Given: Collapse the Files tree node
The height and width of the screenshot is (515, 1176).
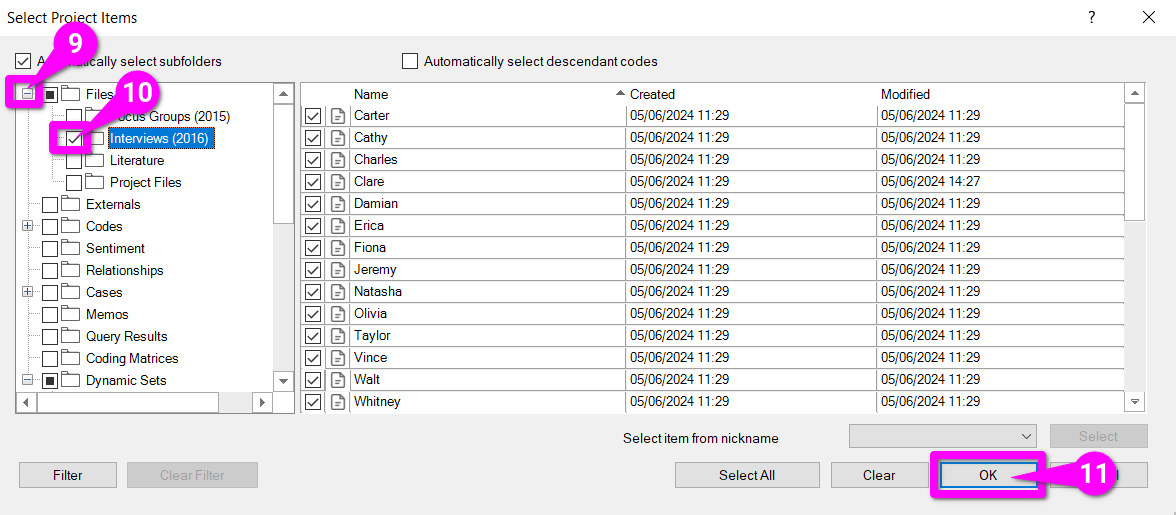Looking at the screenshot, I should [x=28, y=94].
